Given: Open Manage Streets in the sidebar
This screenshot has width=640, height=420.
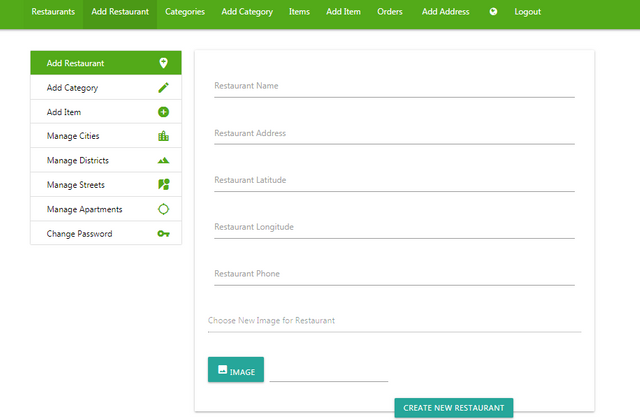Looking at the screenshot, I should [x=106, y=184].
